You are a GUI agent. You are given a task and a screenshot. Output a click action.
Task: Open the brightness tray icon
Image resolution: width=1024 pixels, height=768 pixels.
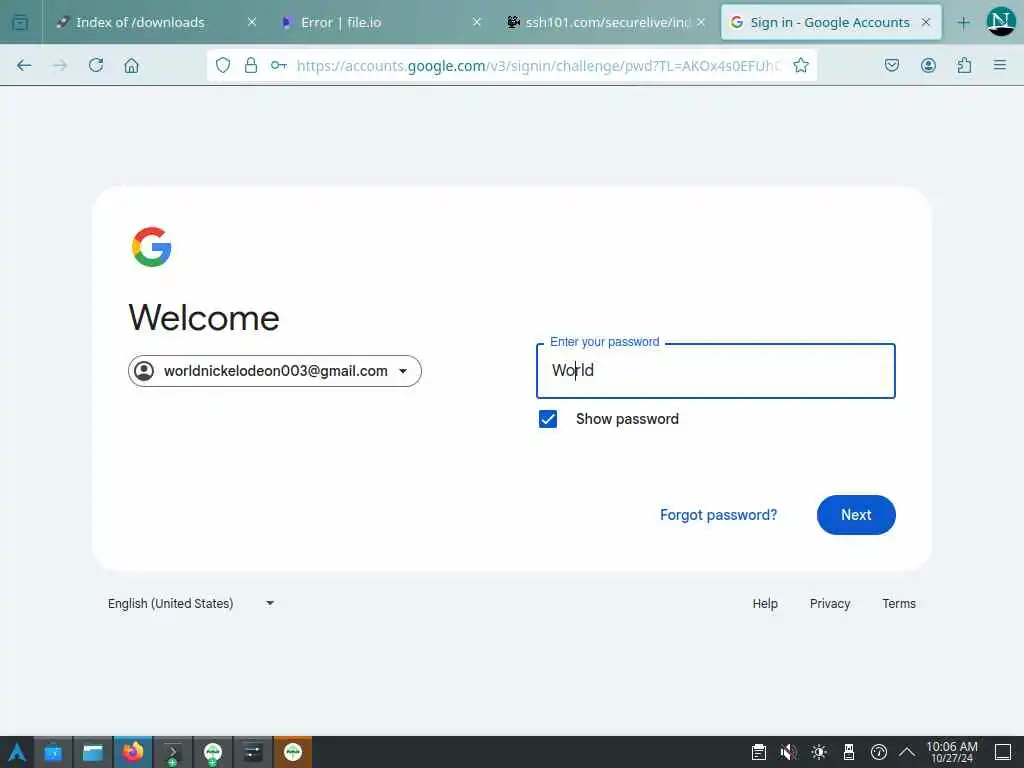[x=819, y=752]
